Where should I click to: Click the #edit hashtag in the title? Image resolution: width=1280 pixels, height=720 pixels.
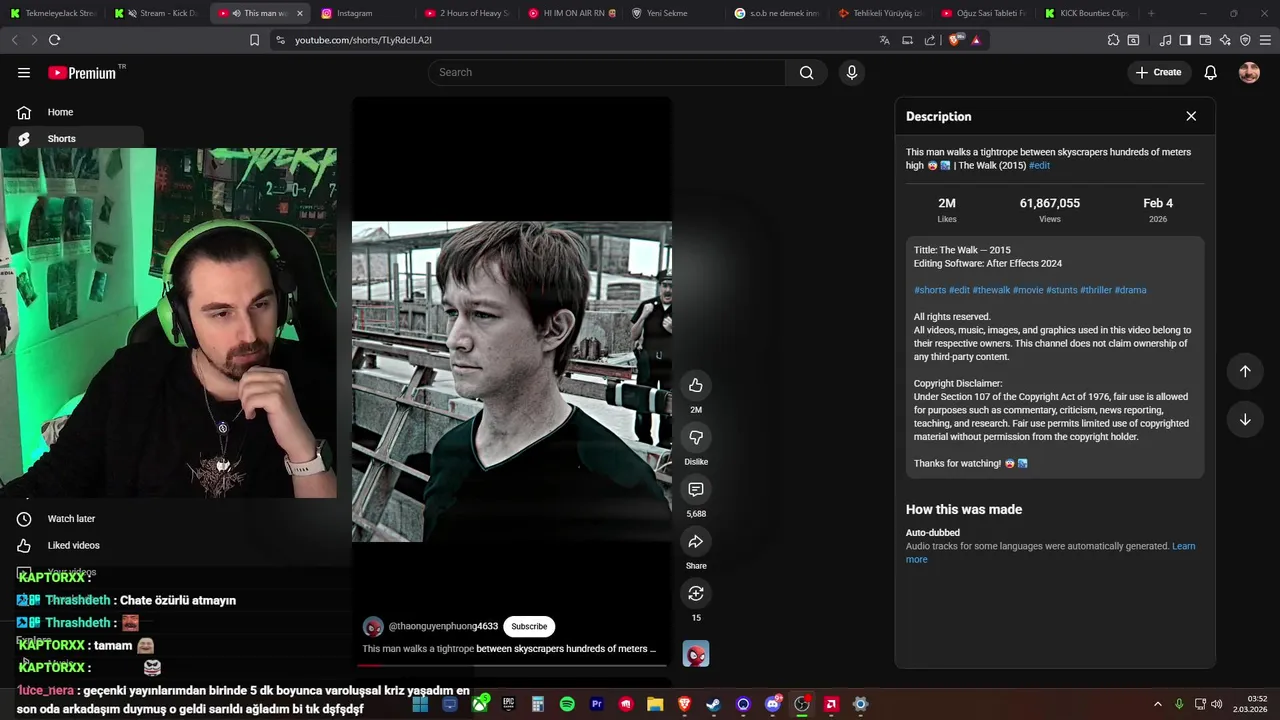tap(1039, 165)
